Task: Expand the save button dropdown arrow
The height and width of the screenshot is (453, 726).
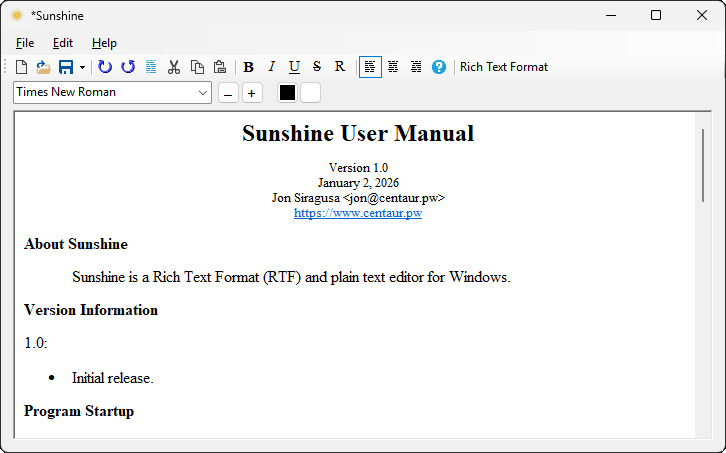Action: tap(81, 67)
